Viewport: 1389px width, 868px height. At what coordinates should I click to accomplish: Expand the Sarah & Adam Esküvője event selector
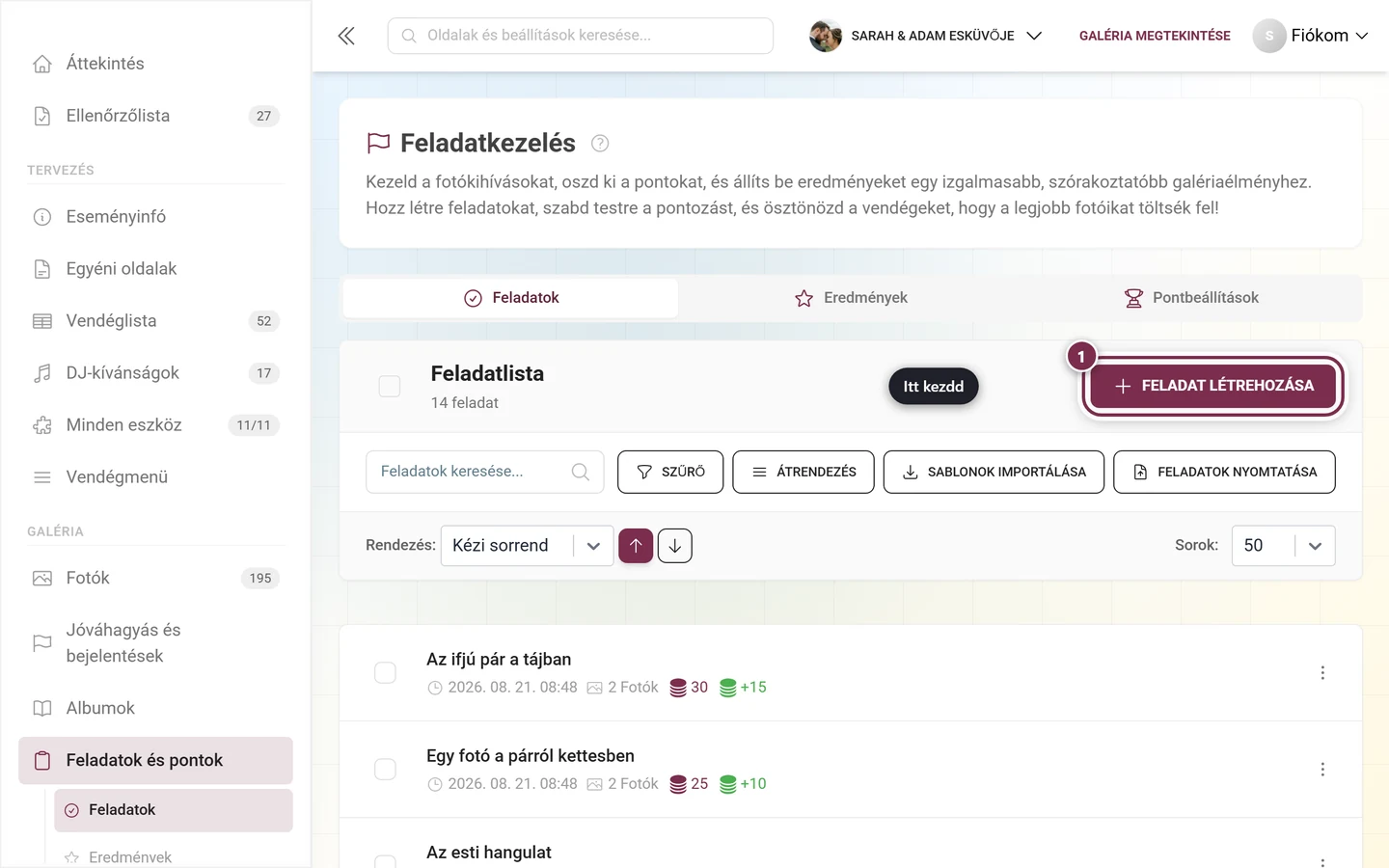[x=927, y=36]
